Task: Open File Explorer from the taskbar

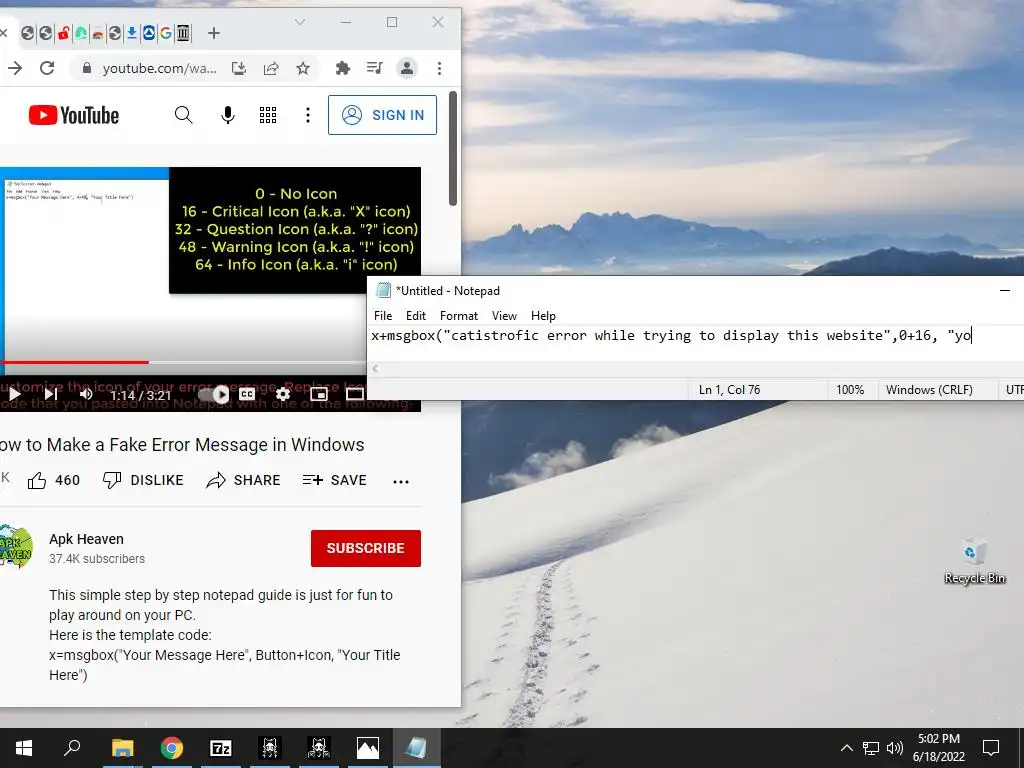Action: (122, 748)
